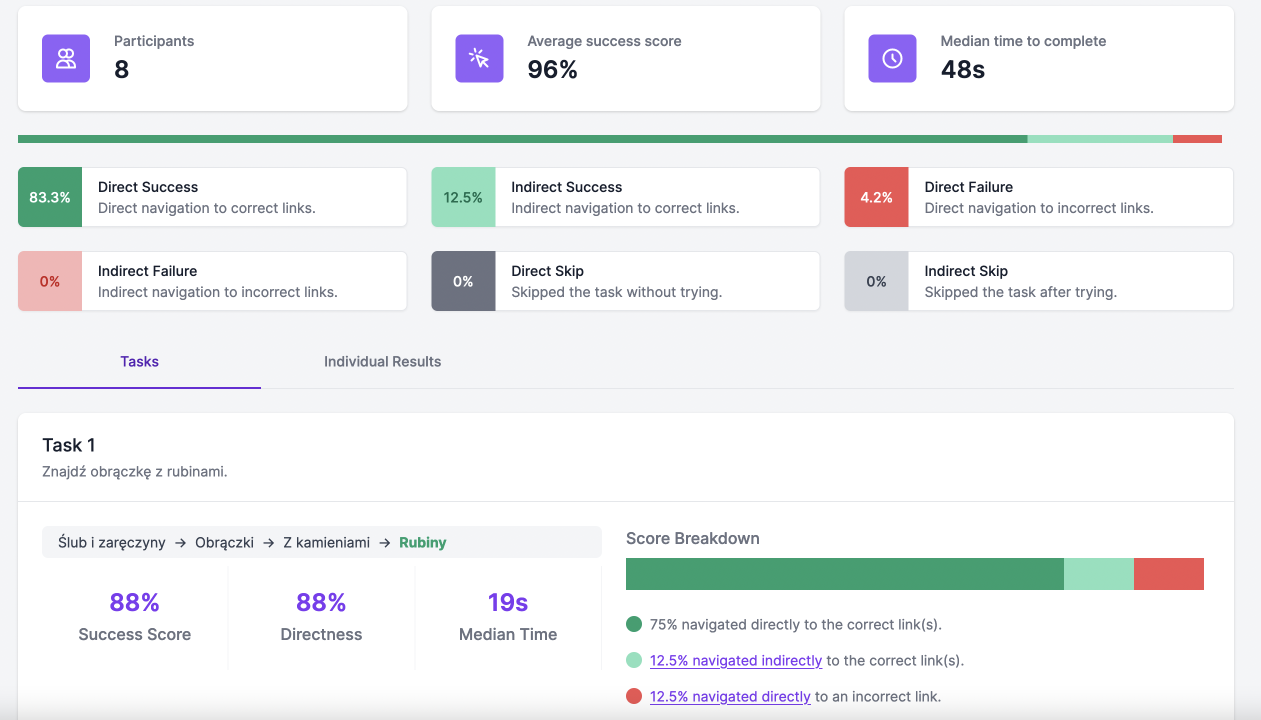Click the 83.3% Direct Success badge
The height and width of the screenshot is (720, 1261).
click(x=50, y=197)
